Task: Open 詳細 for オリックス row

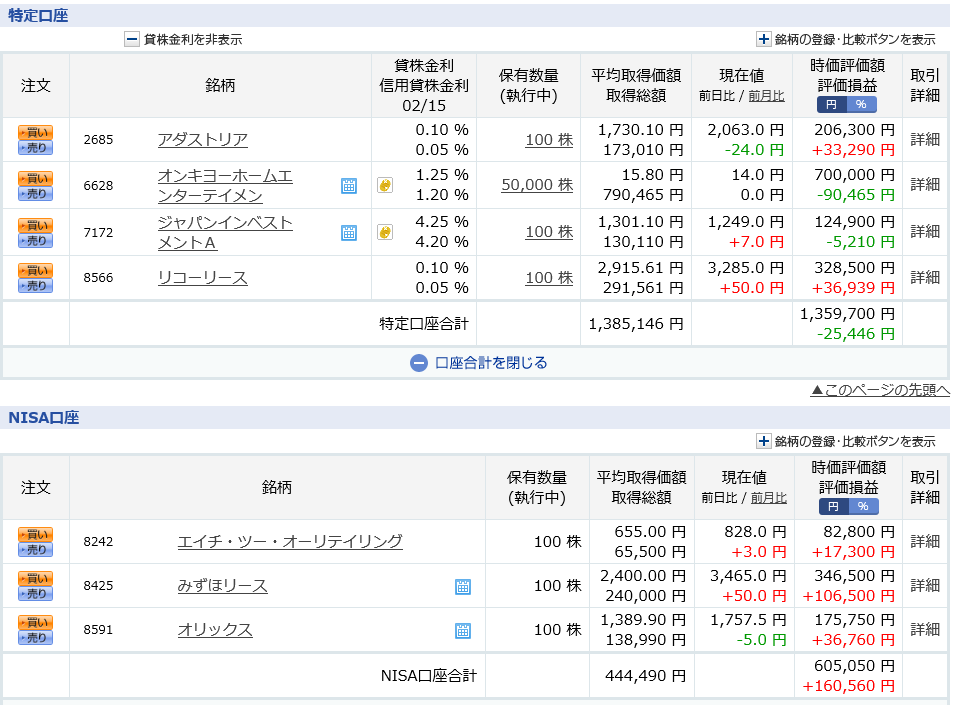Action: point(925,629)
